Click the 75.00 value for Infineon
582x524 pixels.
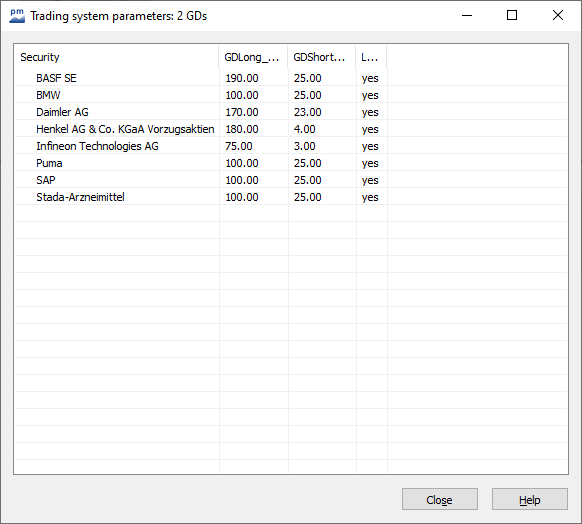pyautogui.click(x=239, y=146)
